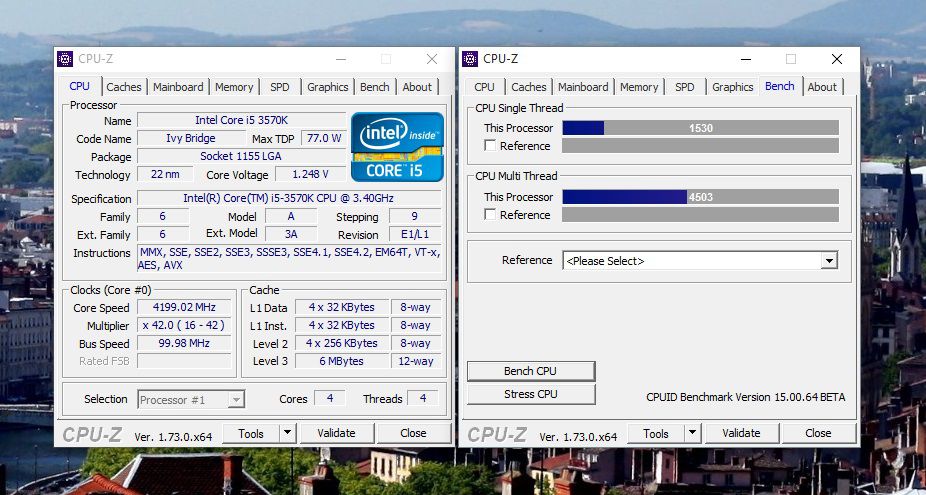The width and height of the screenshot is (926, 495).
Task: Click Close button in left window
Action: click(x=413, y=434)
